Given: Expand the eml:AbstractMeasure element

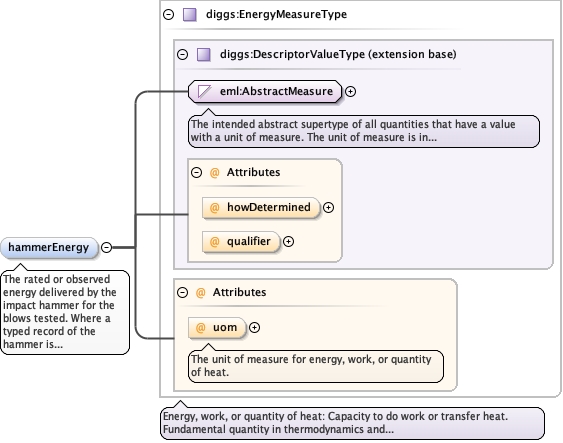Looking at the screenshot, I should (350, 92).
